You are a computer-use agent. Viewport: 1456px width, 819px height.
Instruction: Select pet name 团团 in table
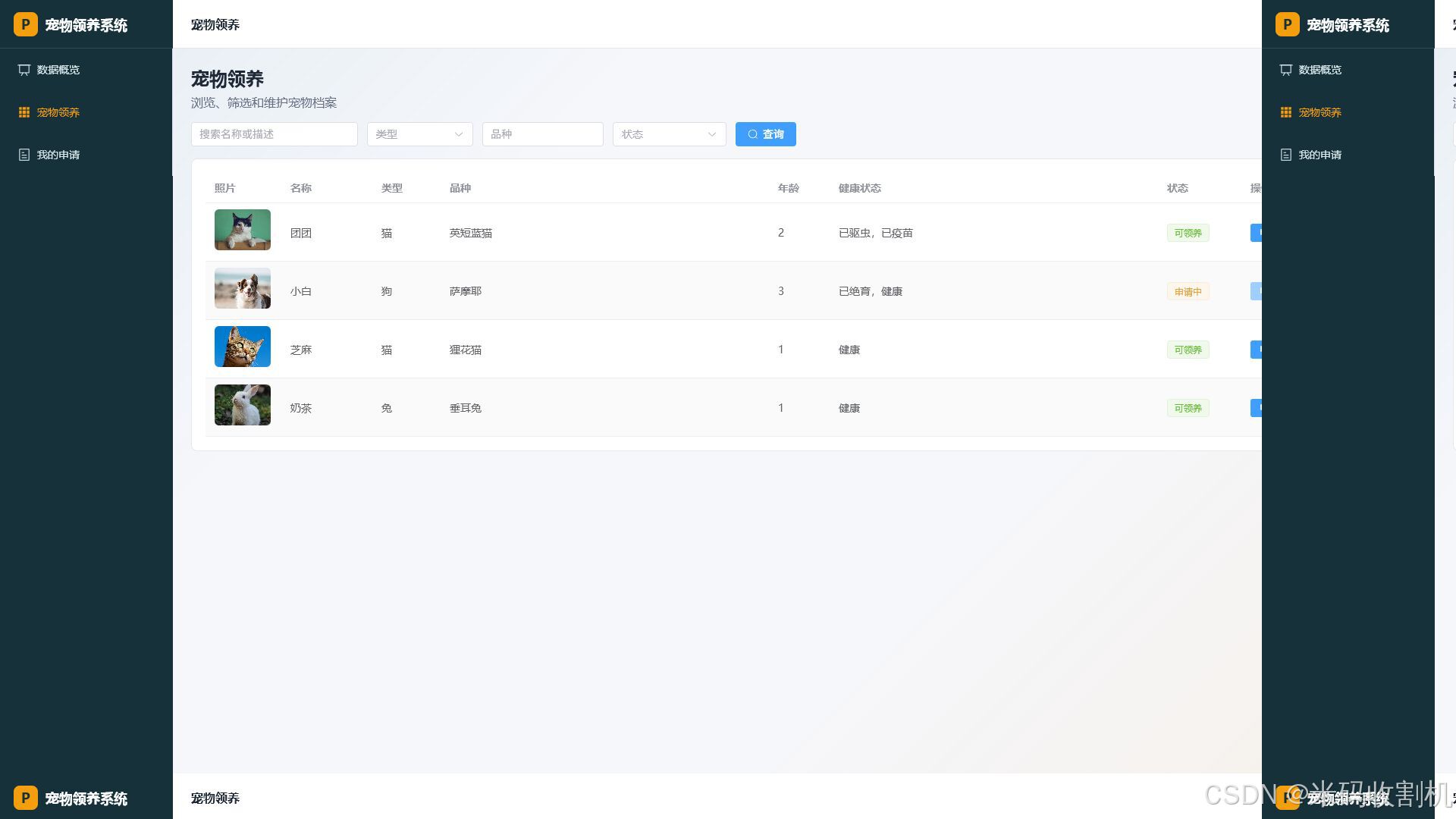[x=301, y=233]
